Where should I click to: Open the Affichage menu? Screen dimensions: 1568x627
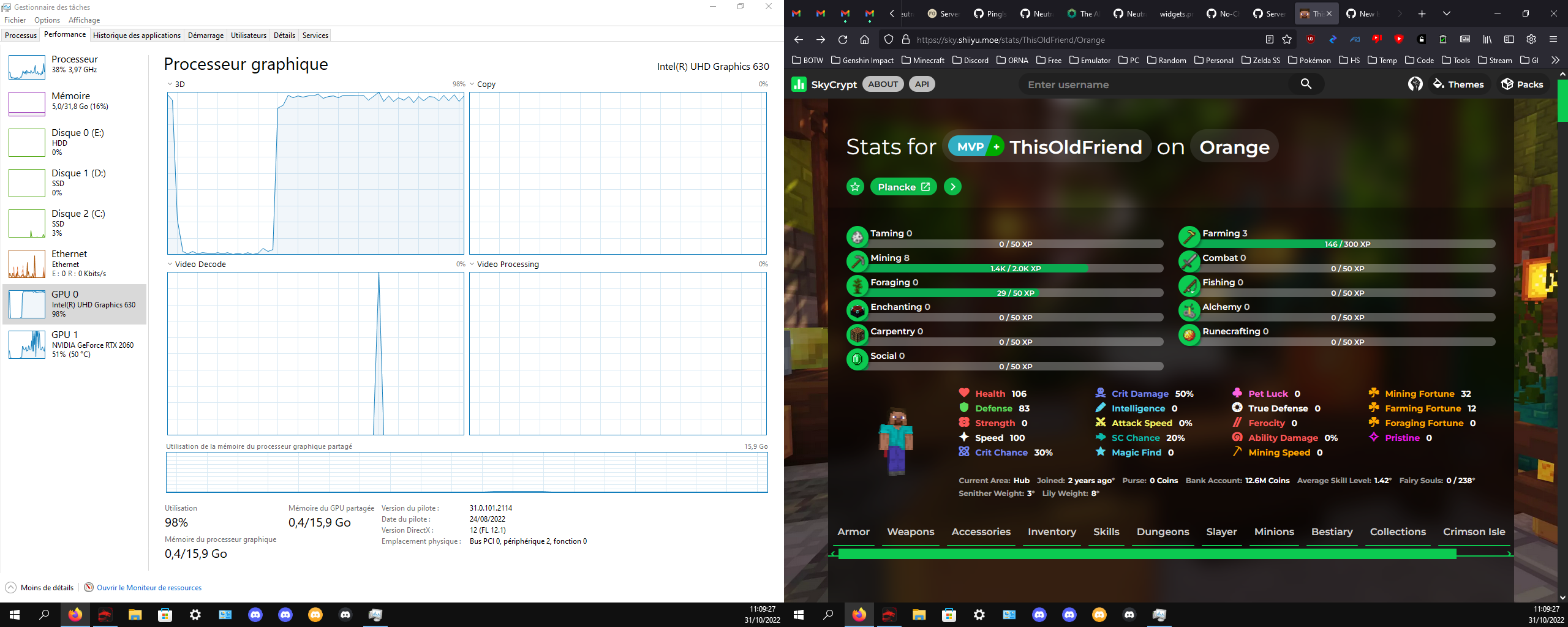[x=85, y=20]
